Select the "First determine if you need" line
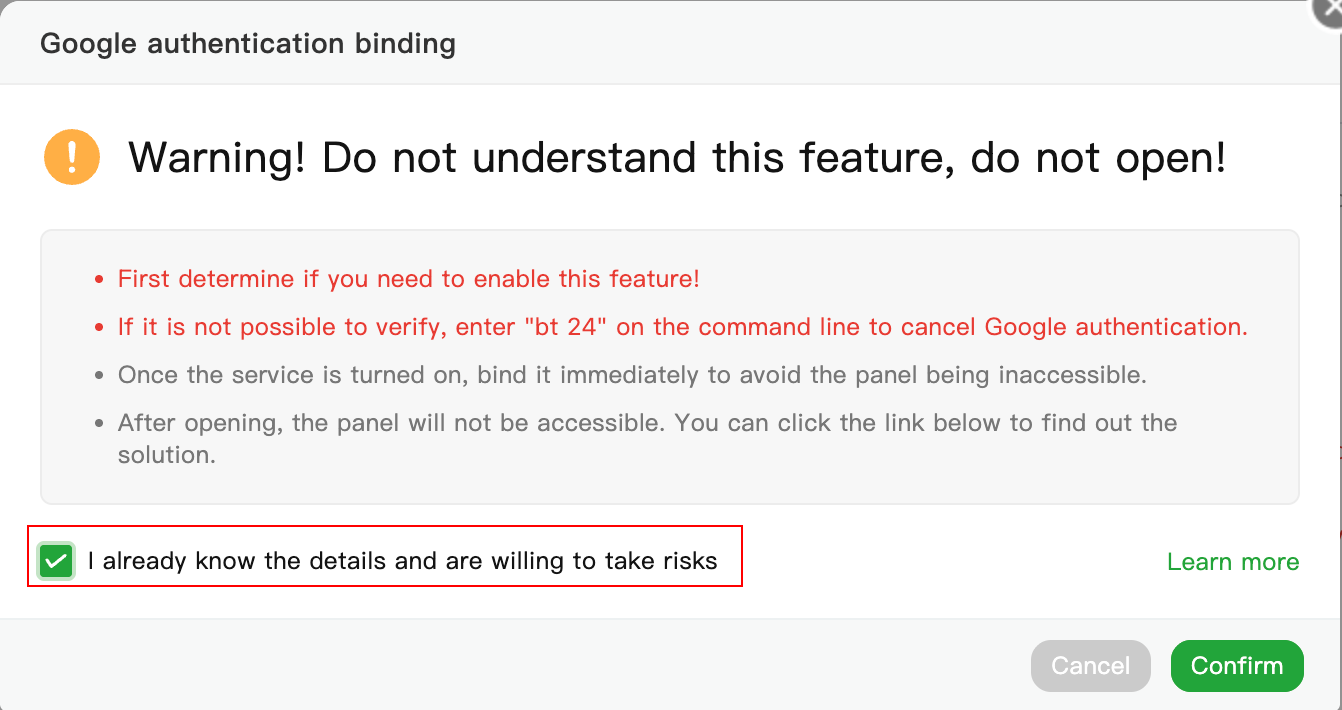This screenshot has width=1342, height=710. pyautogui.click(x=408, y=279)
